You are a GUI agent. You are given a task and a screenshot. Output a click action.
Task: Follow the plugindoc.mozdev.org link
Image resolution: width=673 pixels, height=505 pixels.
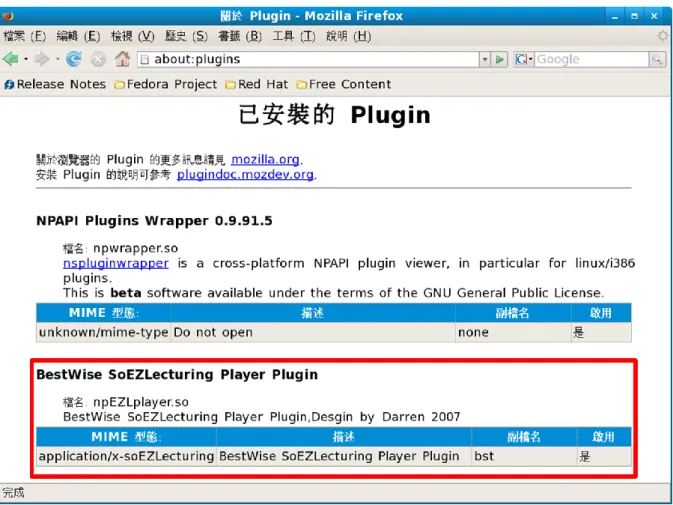pyautogui.click(x=245, y=175)
